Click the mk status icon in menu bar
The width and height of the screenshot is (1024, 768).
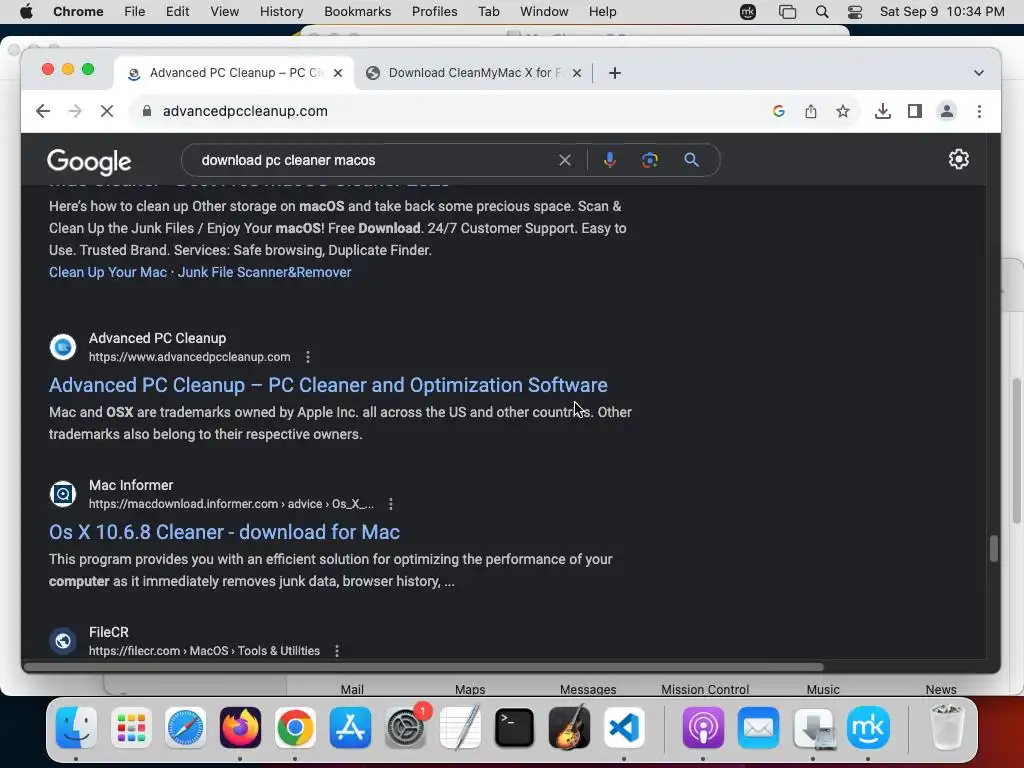pos(748,12)
